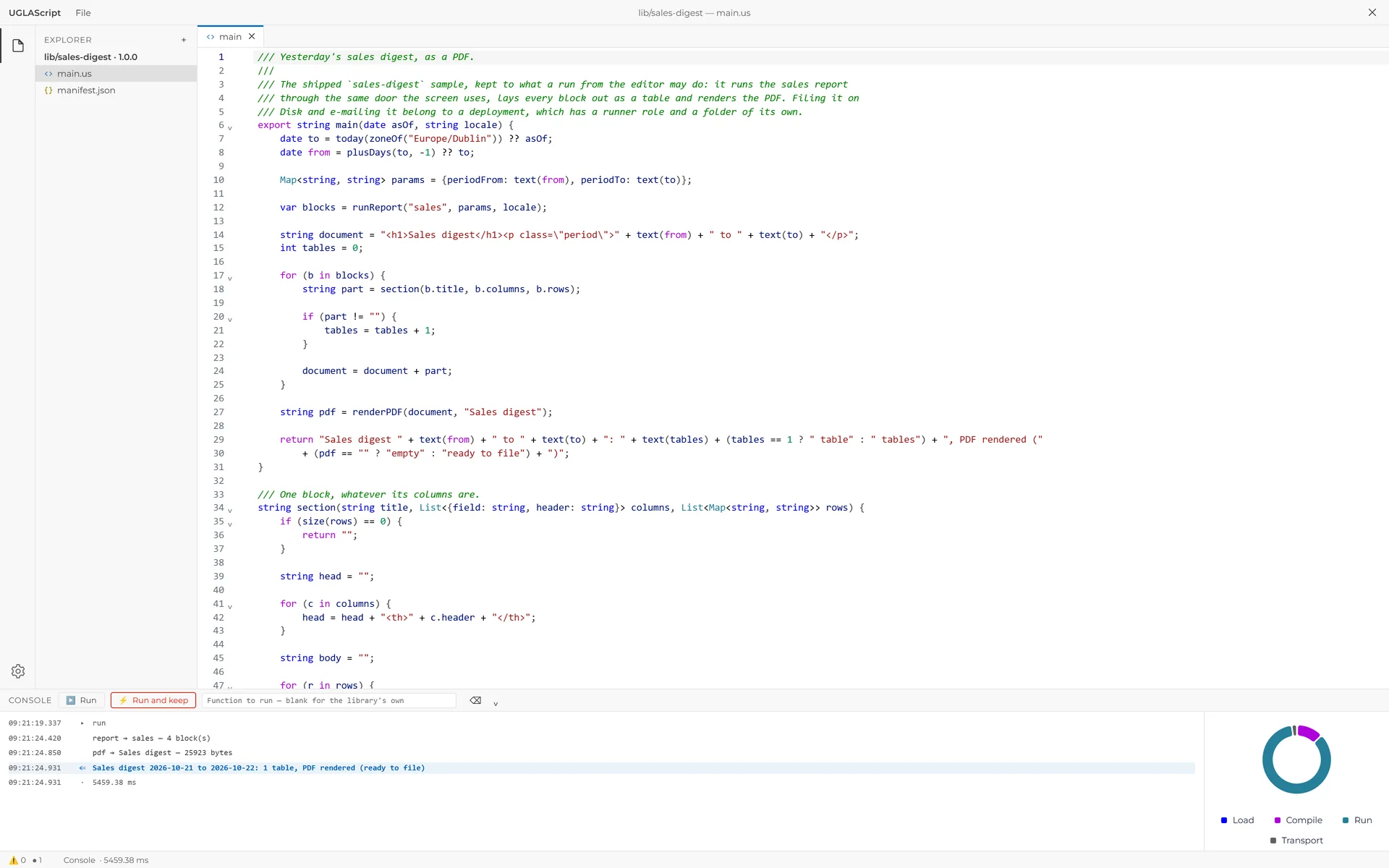Click the timing donut chart
This screenshot has width=1389, height=868.
1296,759
